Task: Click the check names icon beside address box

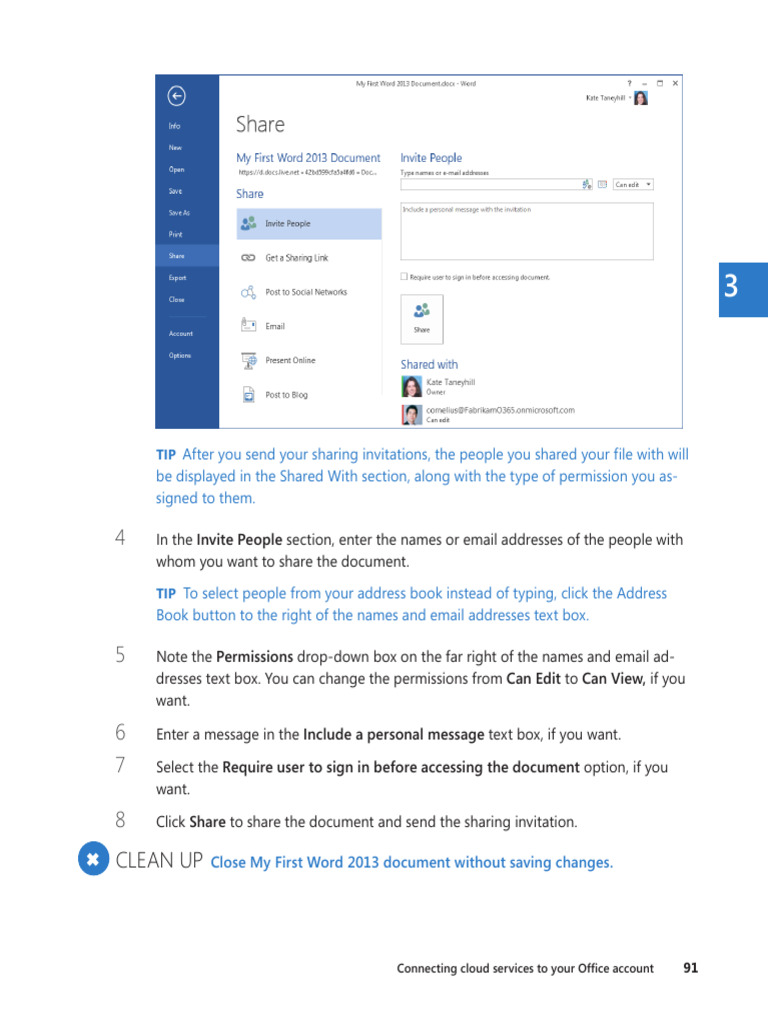Action: pyautogui.click(x=586, y=185)
